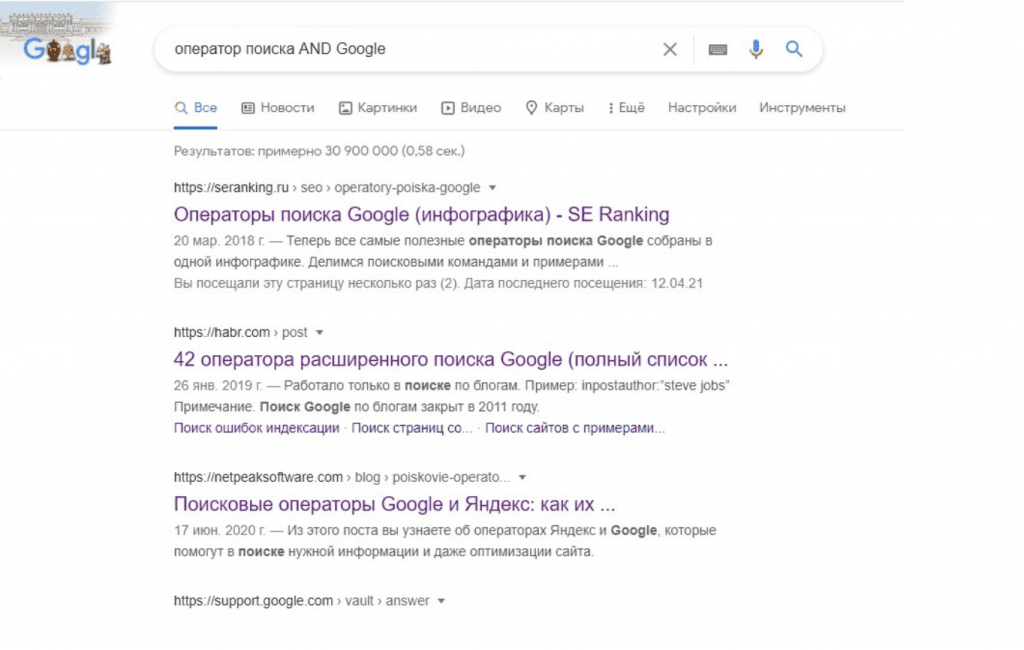1024x650 pixels.
Task: Switch to Картинки images tab
Action: click(x=377, y=108)
